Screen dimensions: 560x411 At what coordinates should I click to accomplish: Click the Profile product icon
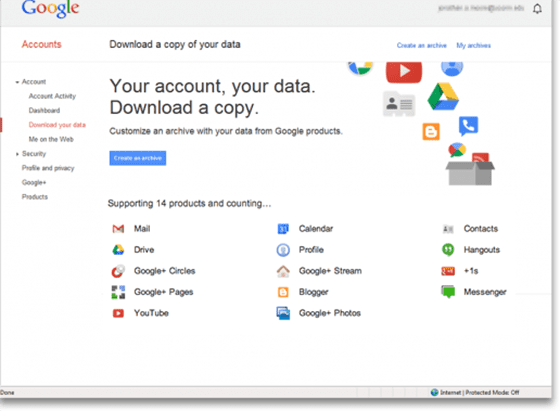click(x=283, y=250)
